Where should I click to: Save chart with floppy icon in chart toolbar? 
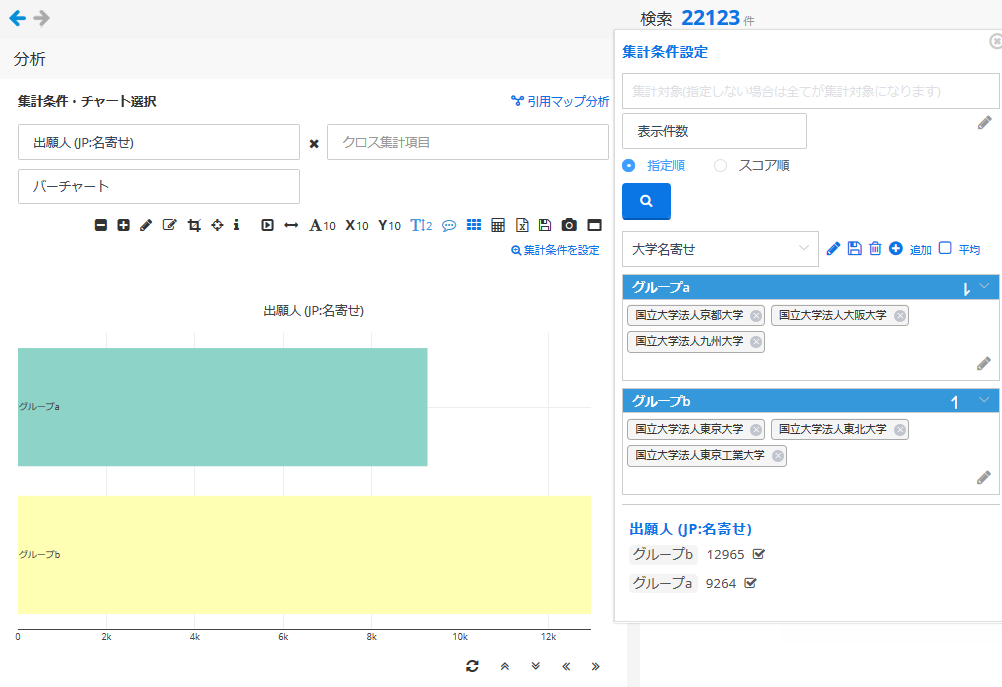pyautogui.click(x=544, y=225)
